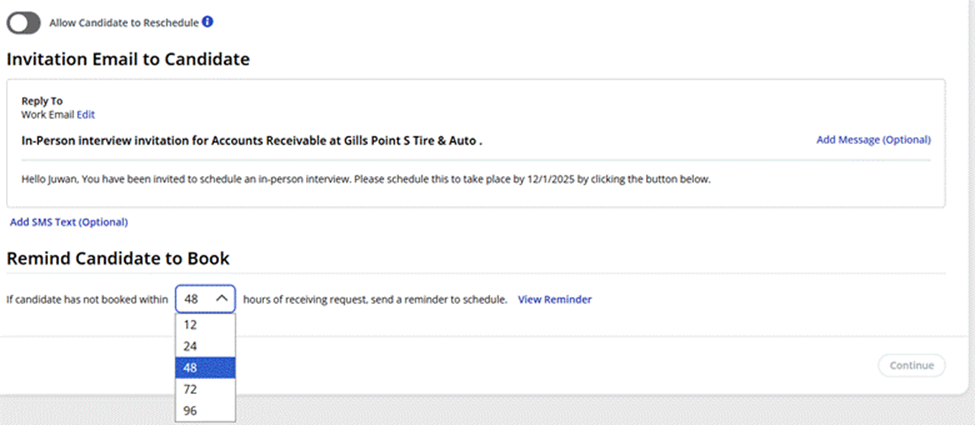
Task: Choose the 96 option in the hours list
Action: coord(191,410)
